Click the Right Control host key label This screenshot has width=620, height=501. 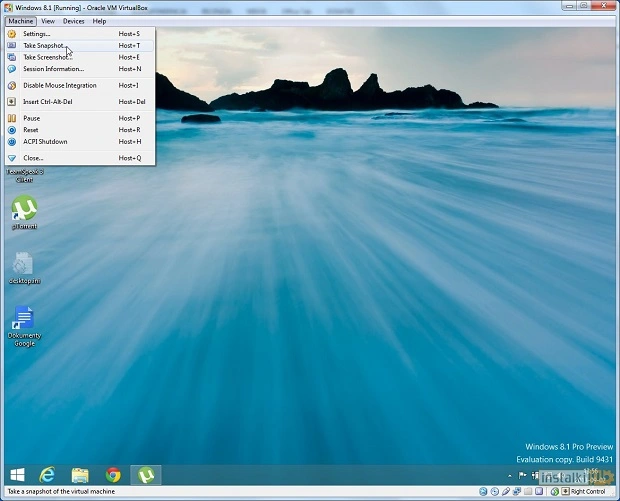[x=588, y=492]
